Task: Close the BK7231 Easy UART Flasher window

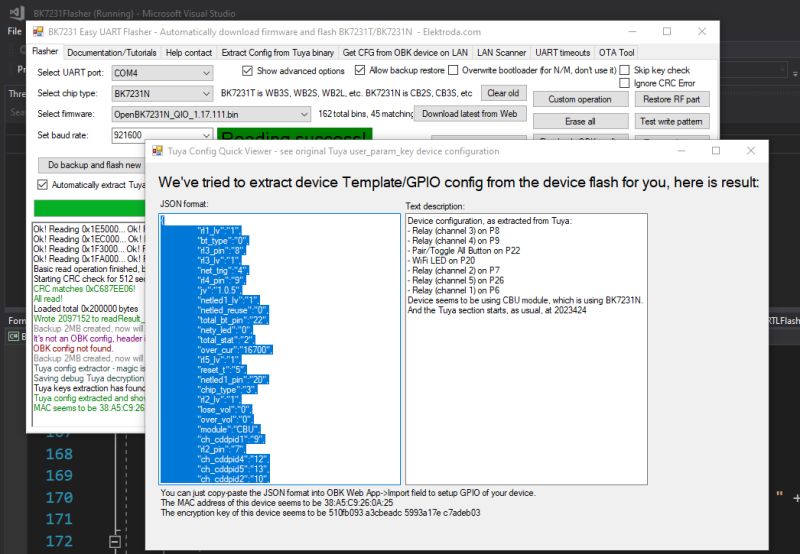Action: tap(702, 32)
